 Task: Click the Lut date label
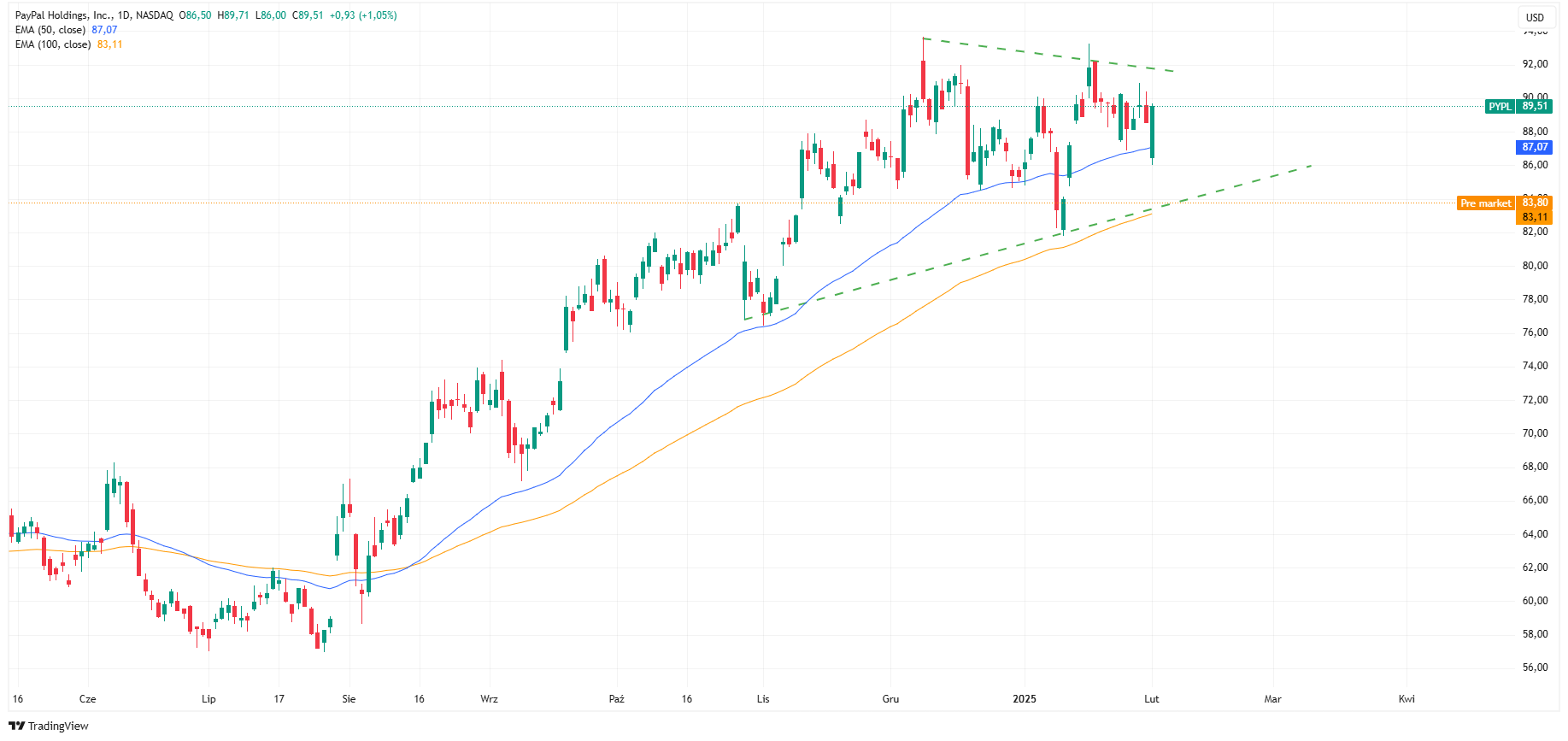[1152, 699]
